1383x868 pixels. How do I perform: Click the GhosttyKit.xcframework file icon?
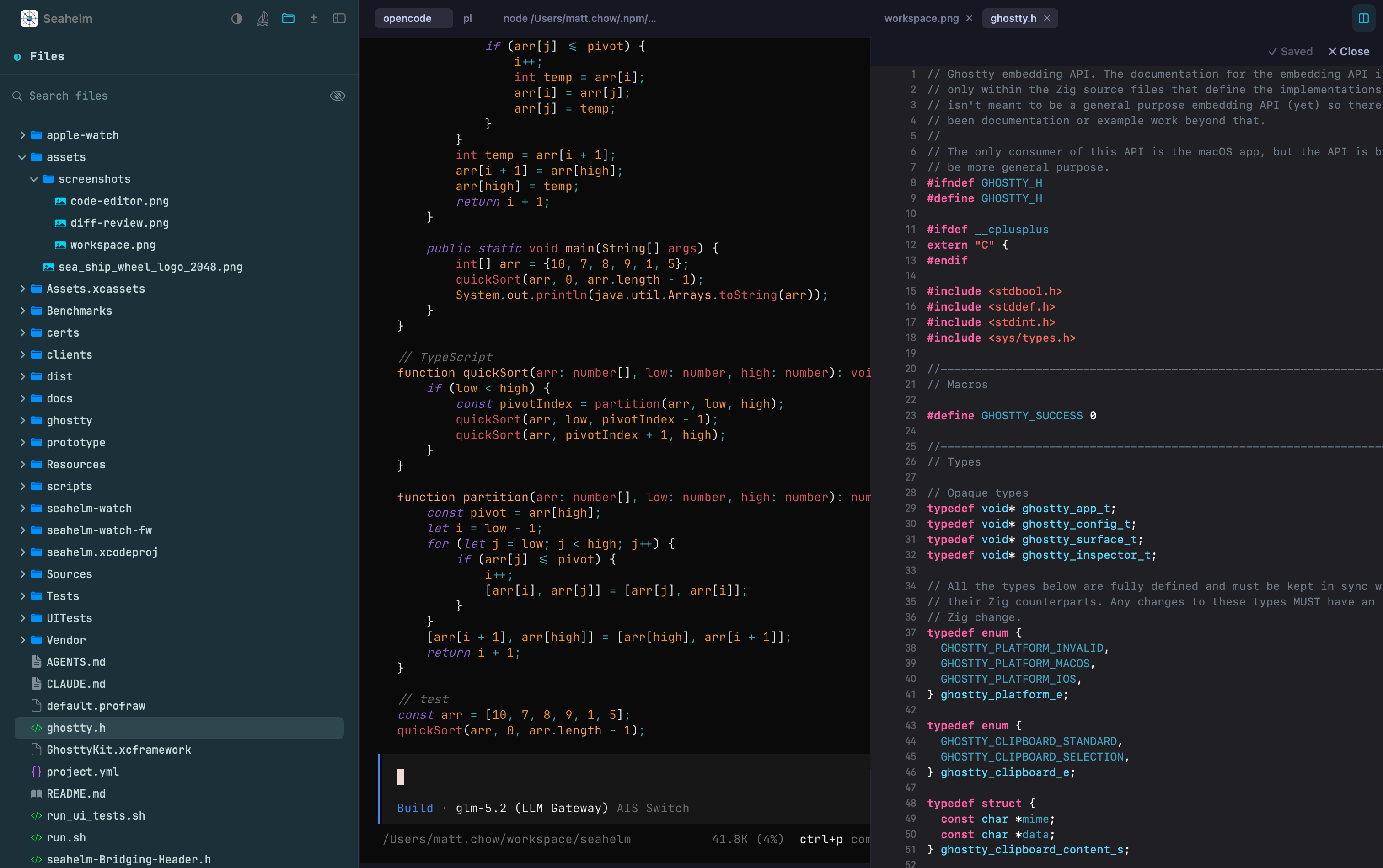36,750
